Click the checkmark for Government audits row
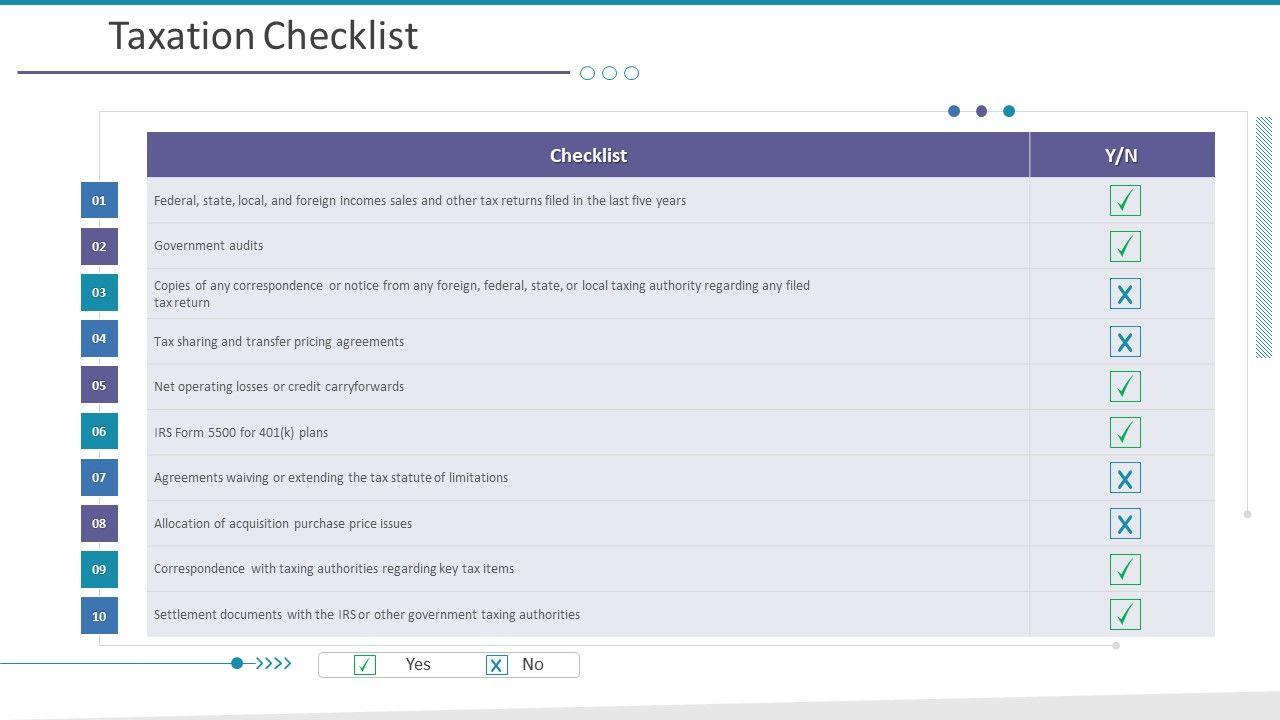The image size is (1280, 720). [1125, 246]
